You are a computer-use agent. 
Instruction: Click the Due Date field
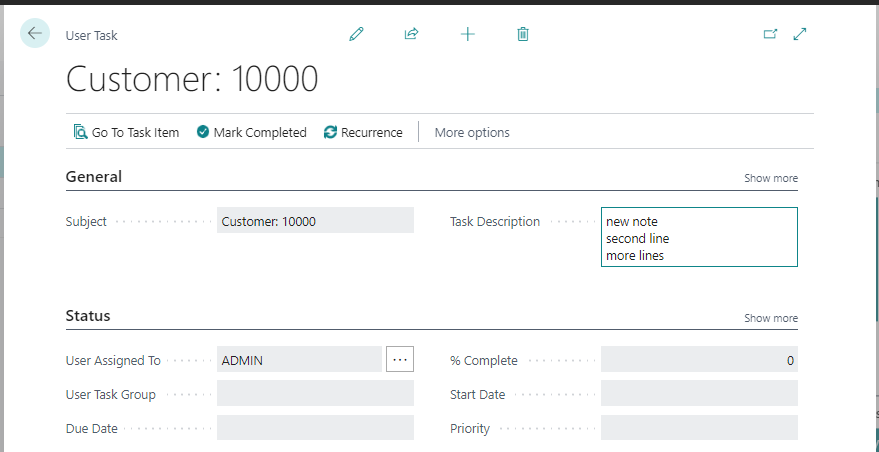315,428
